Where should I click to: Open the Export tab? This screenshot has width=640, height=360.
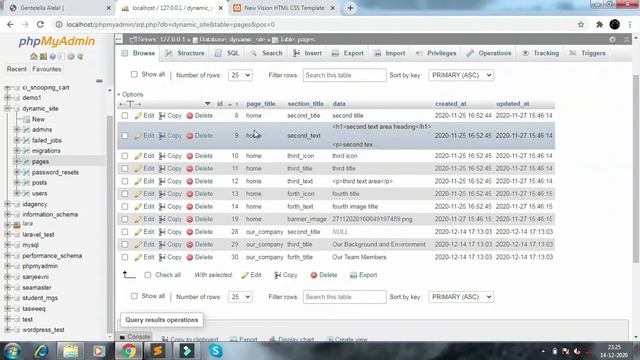(348, 53)
